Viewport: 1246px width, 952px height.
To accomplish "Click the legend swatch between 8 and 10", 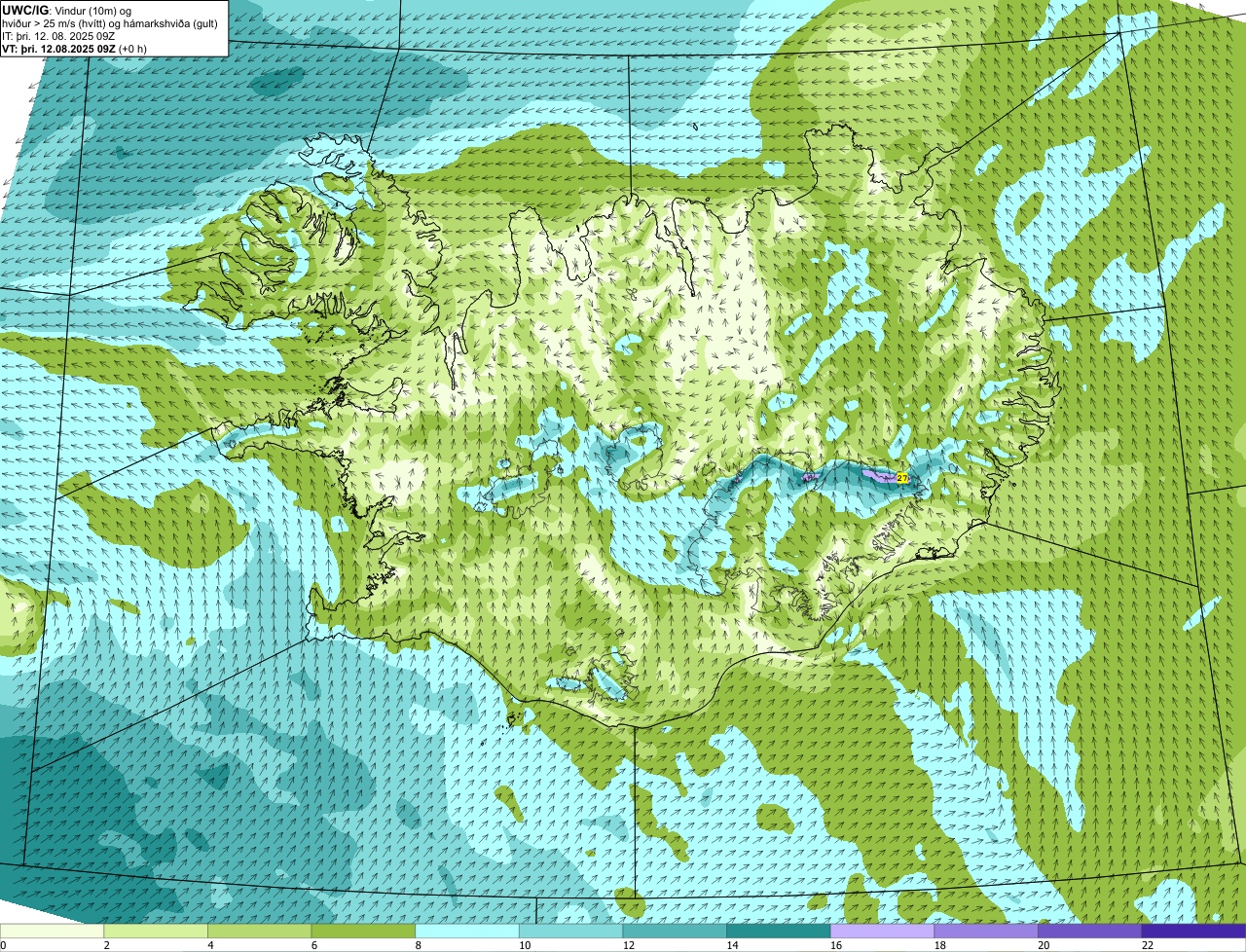I will (x=467, y=931).
